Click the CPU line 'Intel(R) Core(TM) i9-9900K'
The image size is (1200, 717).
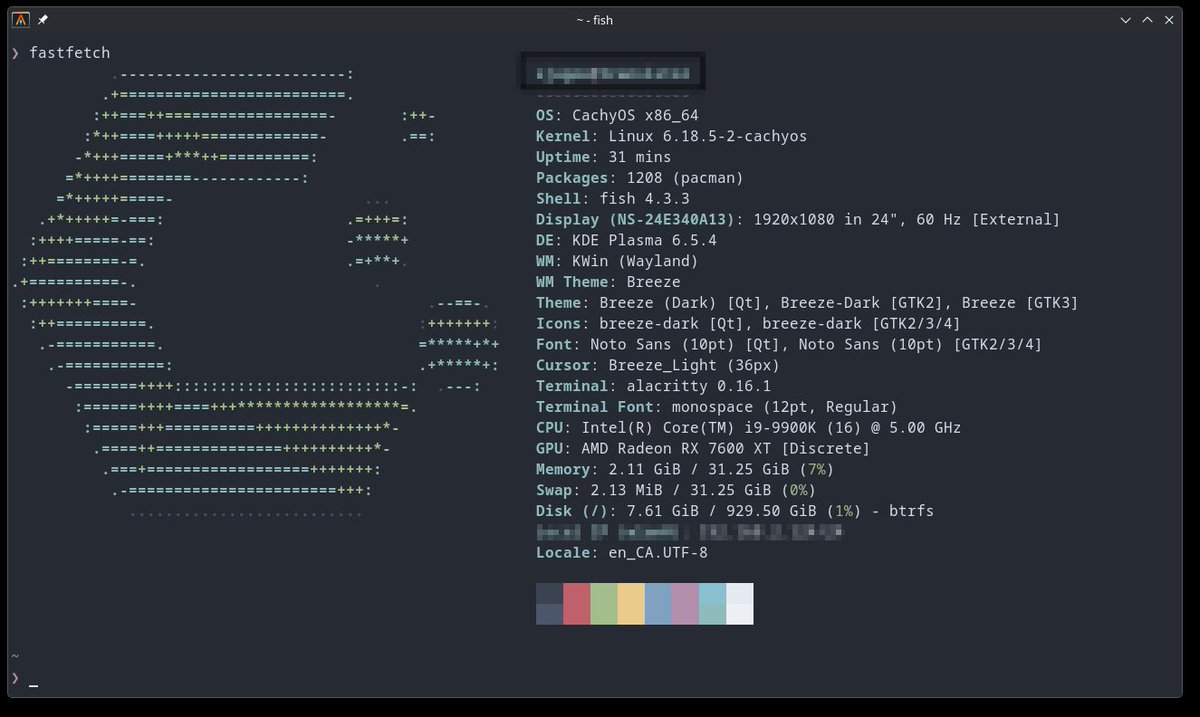pyautogui.click(x=748, y=428)
